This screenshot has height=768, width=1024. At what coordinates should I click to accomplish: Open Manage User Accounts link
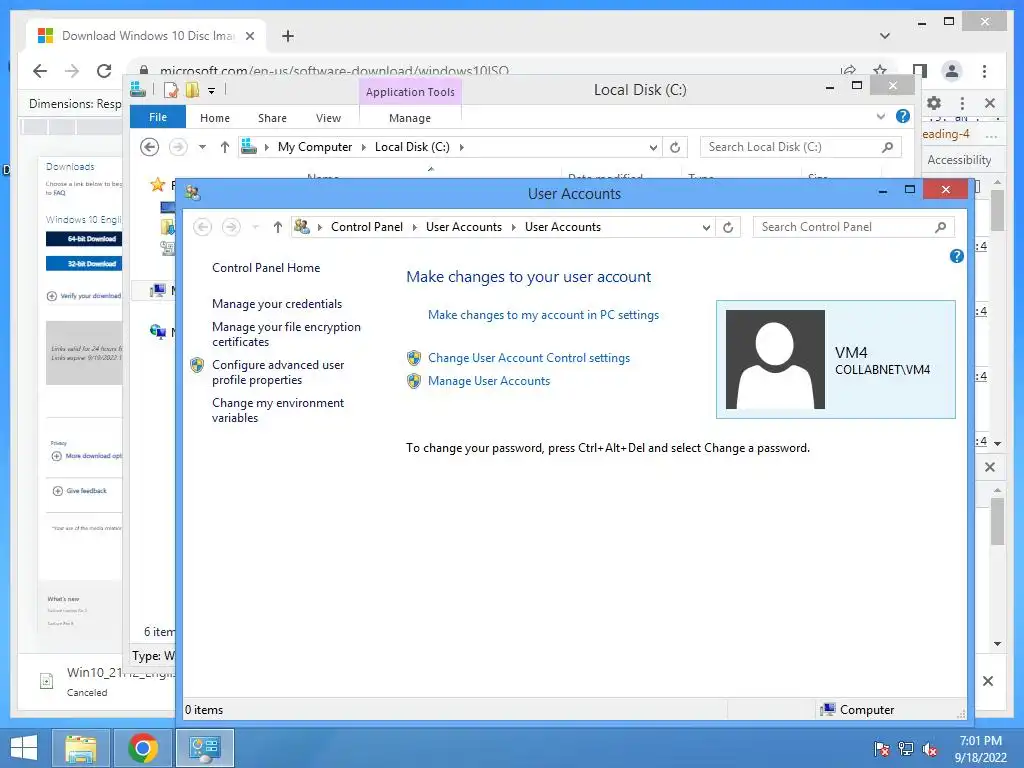point(488,381)
